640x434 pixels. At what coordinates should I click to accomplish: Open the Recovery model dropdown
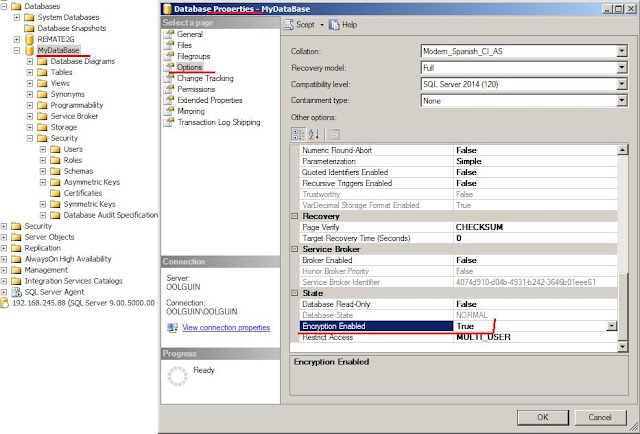point(622,68)
